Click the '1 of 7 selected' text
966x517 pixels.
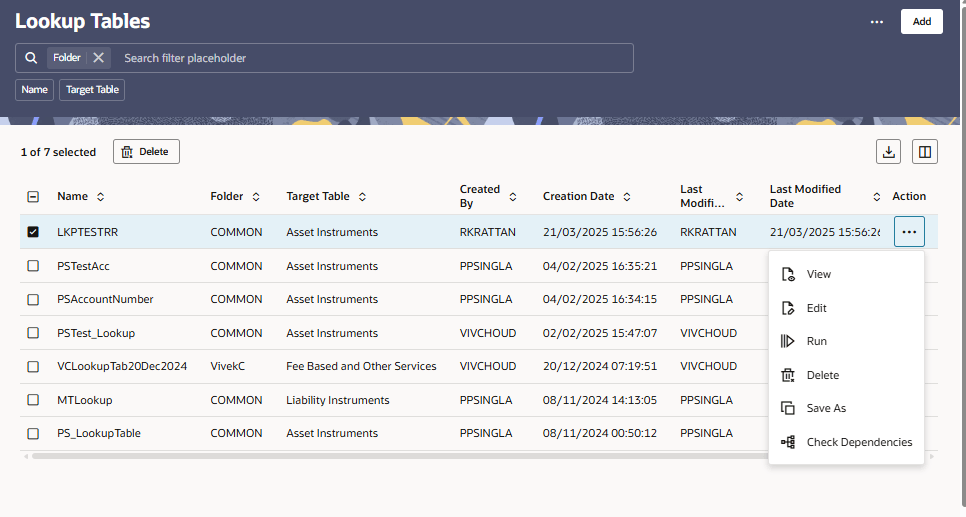point(59,152)
